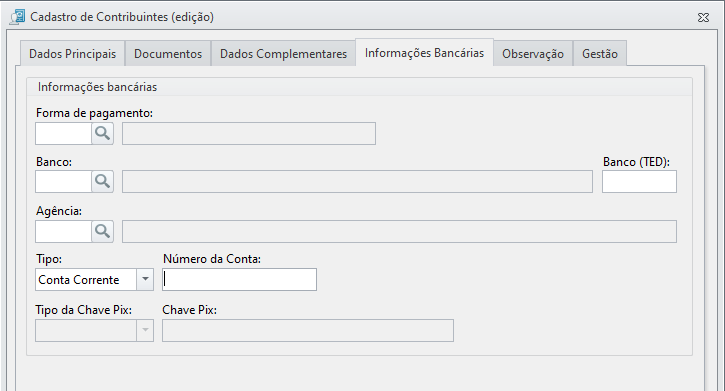This screenshot has height=391, width=725.
Task: Click the Número da Conta field
Action: [240, 280]
